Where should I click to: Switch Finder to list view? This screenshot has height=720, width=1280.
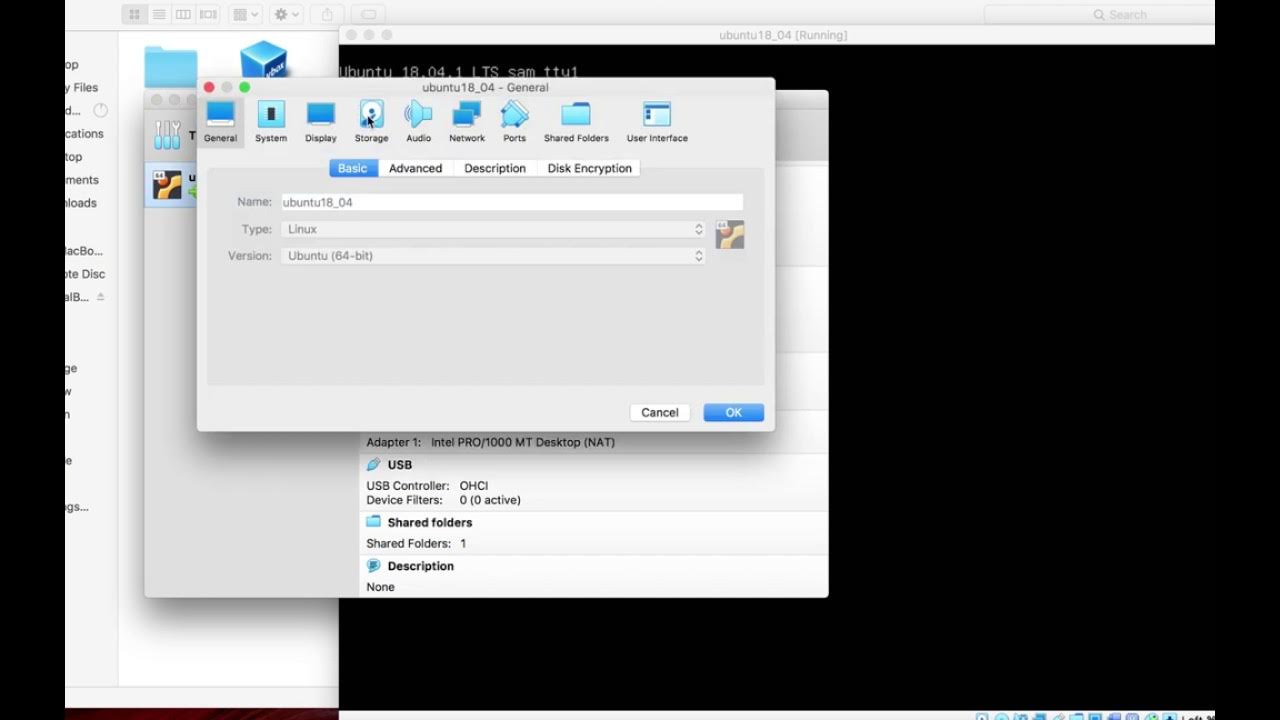159,14
